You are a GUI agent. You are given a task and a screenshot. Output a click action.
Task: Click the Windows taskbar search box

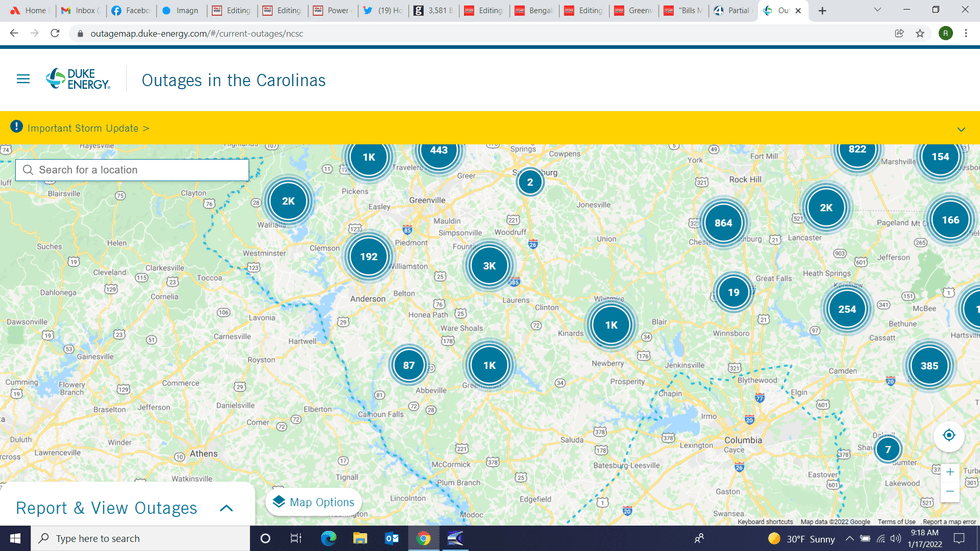point(140,539)
